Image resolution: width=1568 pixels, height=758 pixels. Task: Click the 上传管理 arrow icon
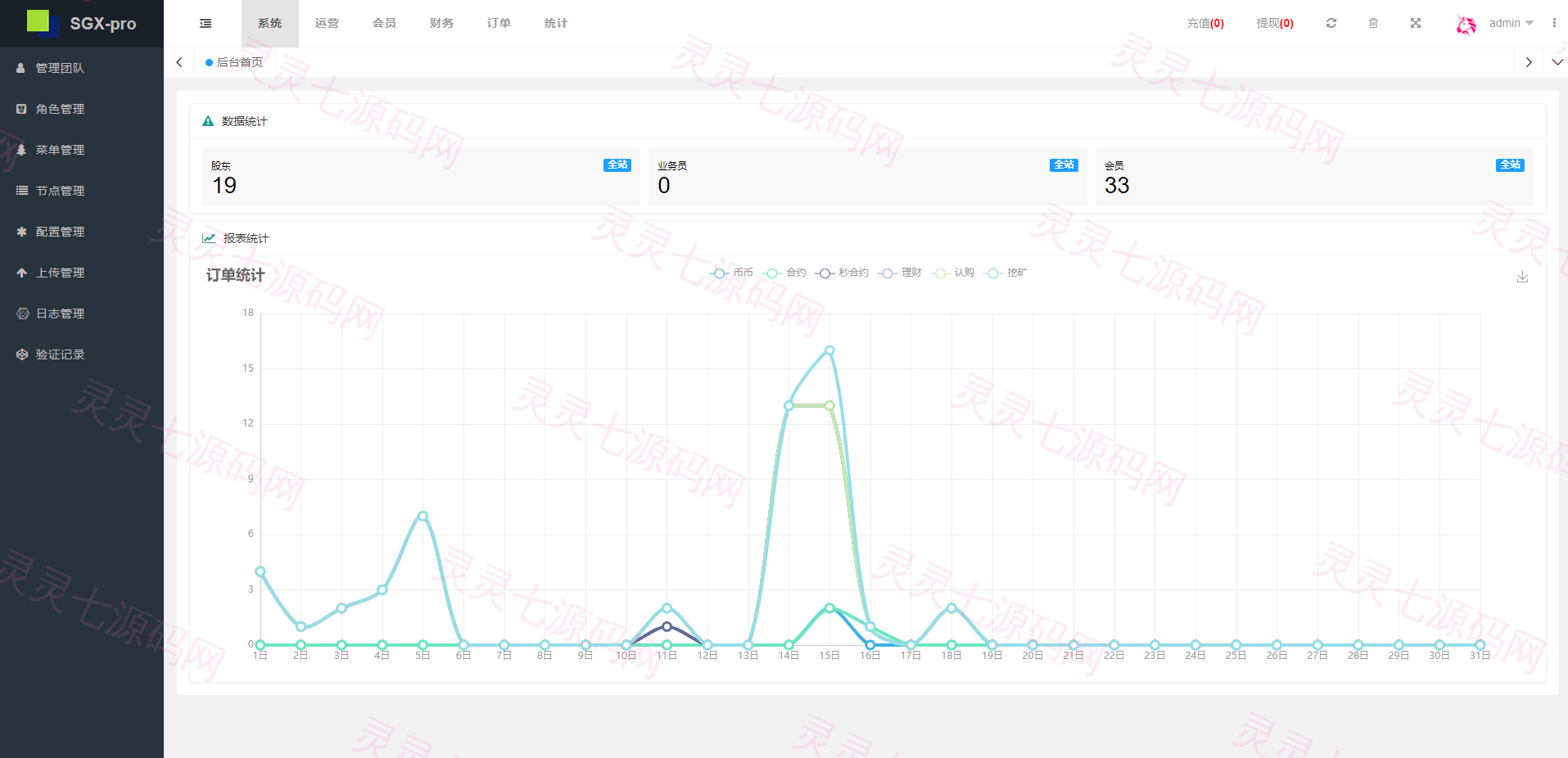pos(21,273)
